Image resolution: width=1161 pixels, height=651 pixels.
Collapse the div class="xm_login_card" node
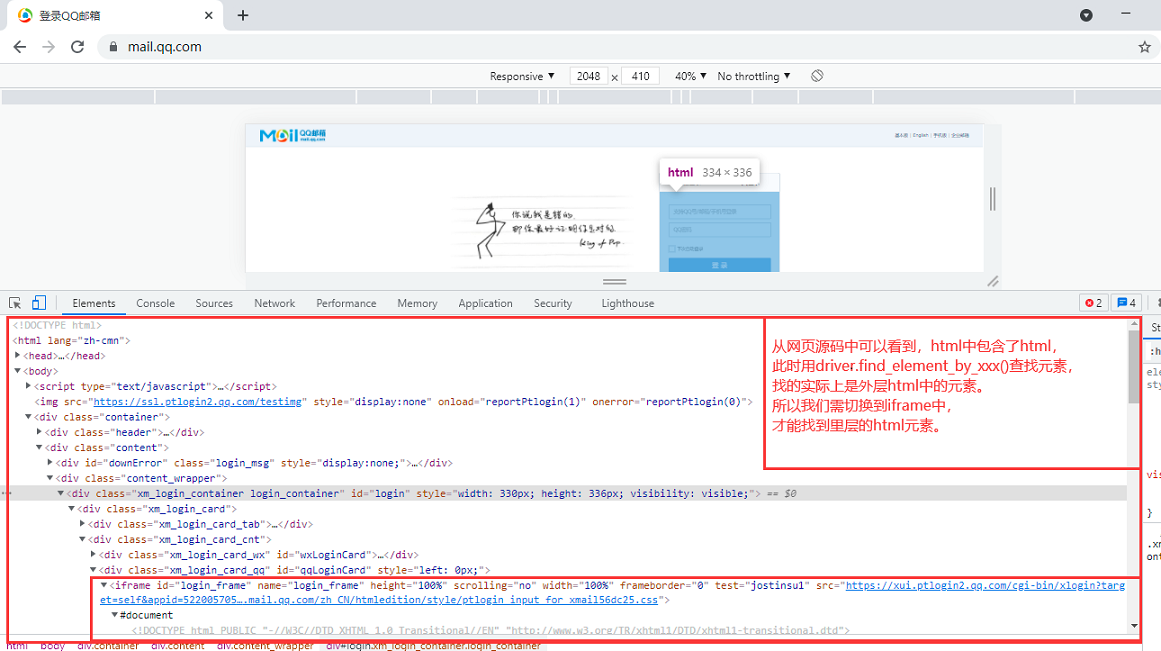click(x=71, y=509)
